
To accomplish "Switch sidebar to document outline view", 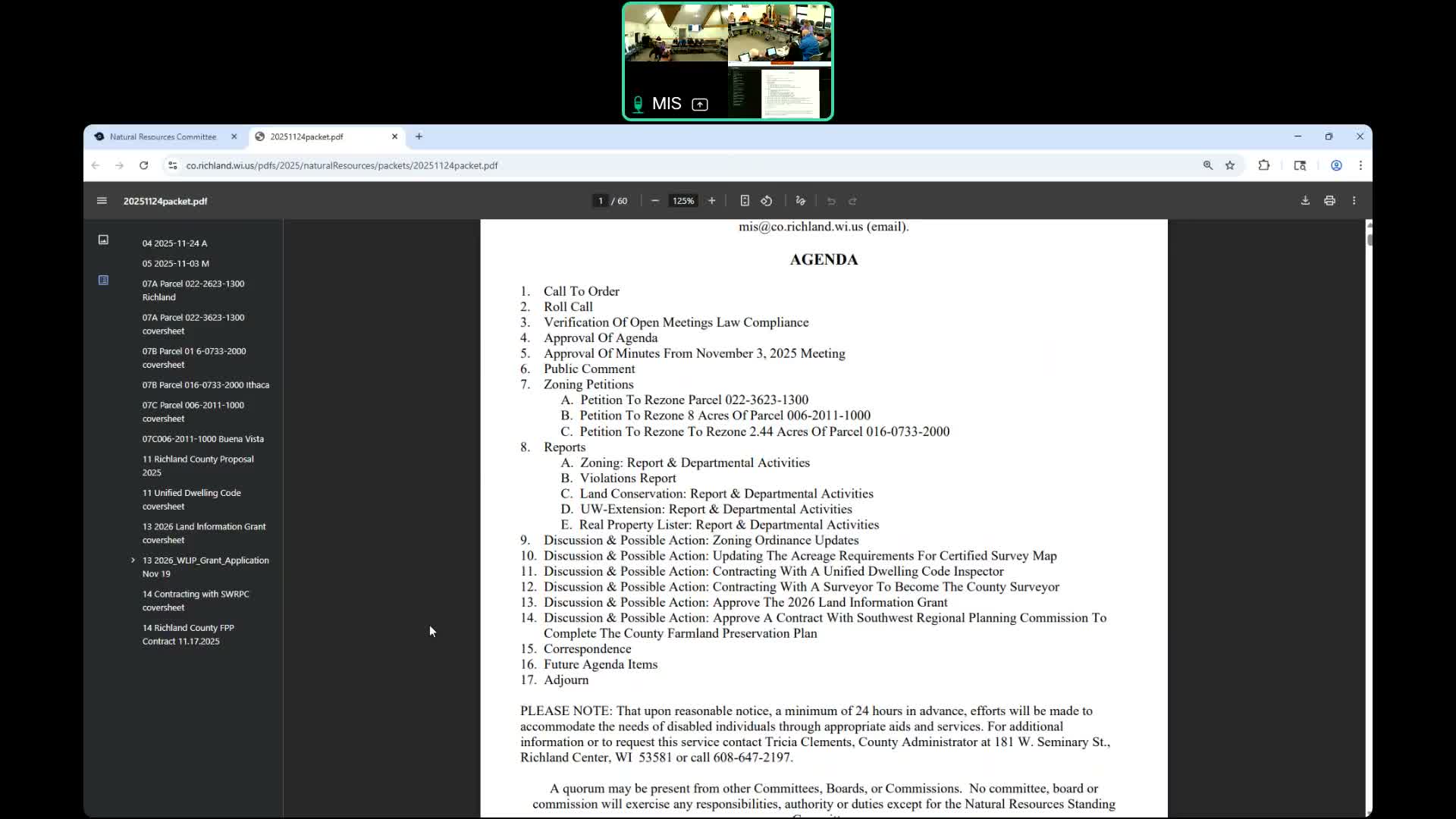I will (x=103, y=281).
